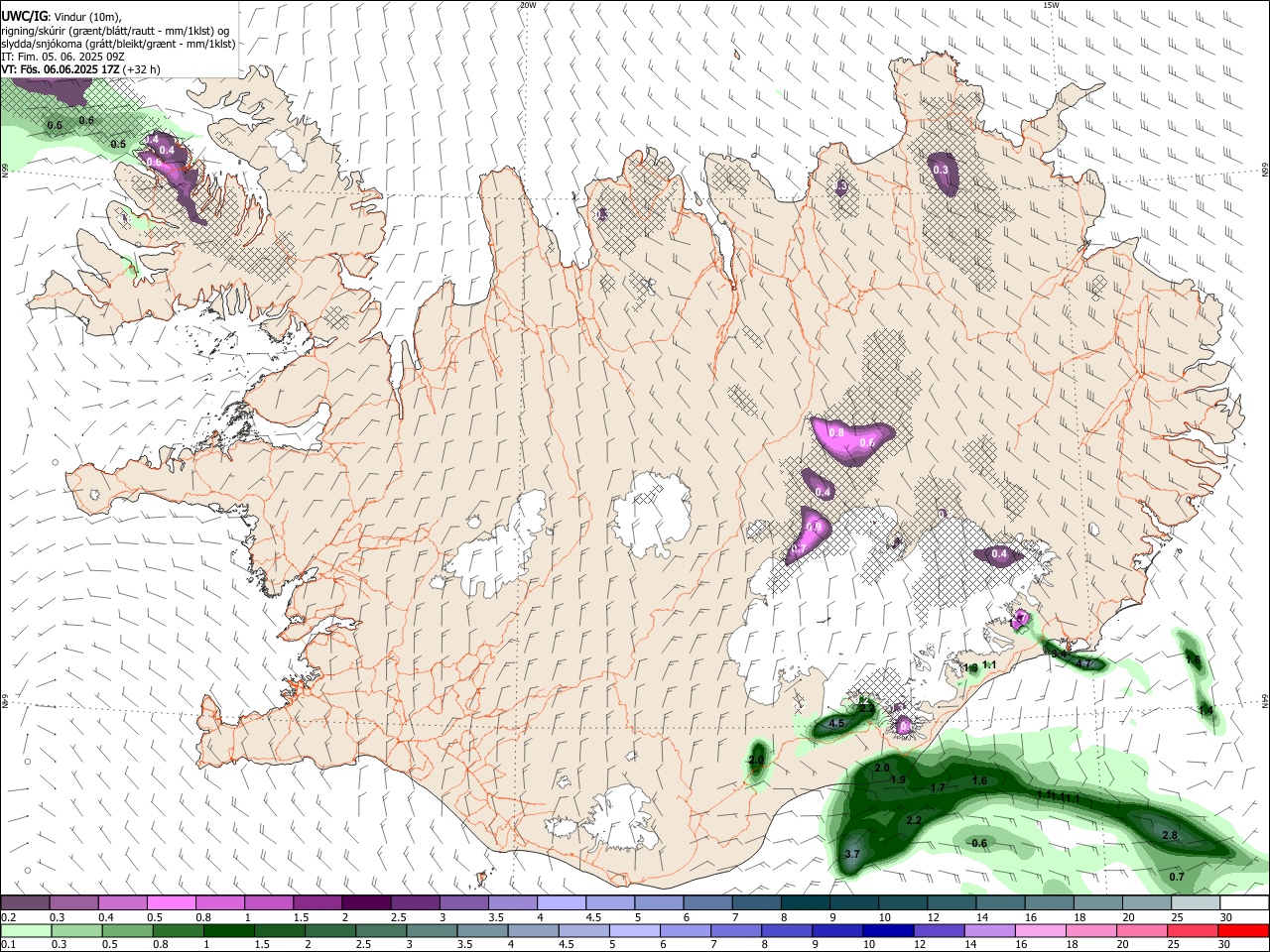Click the first plum 0.2 swatch in upper legend
The height and width of the screenshot is (952, 1270).
pos(25,903)
